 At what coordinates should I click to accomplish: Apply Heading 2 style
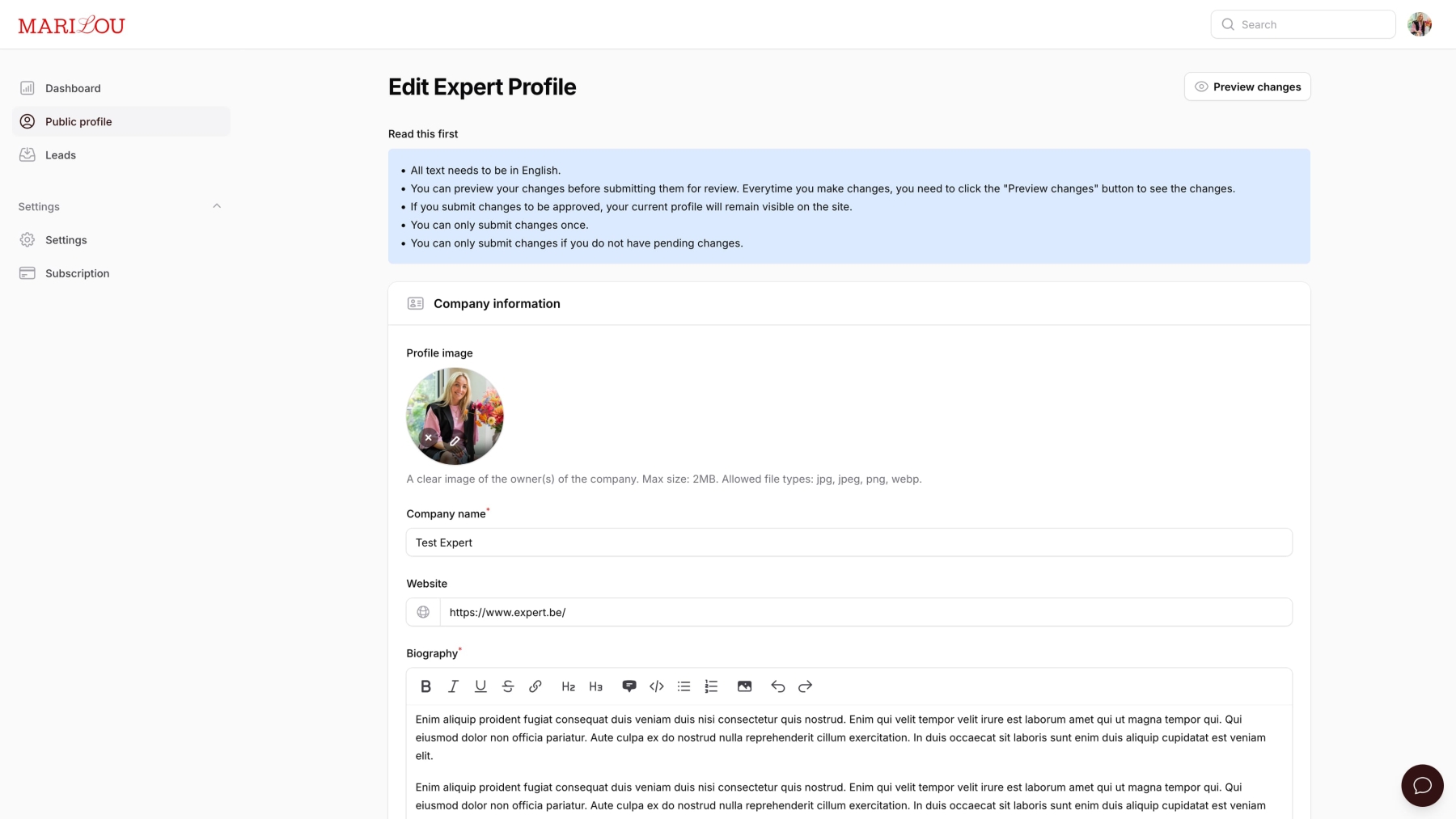569,686
